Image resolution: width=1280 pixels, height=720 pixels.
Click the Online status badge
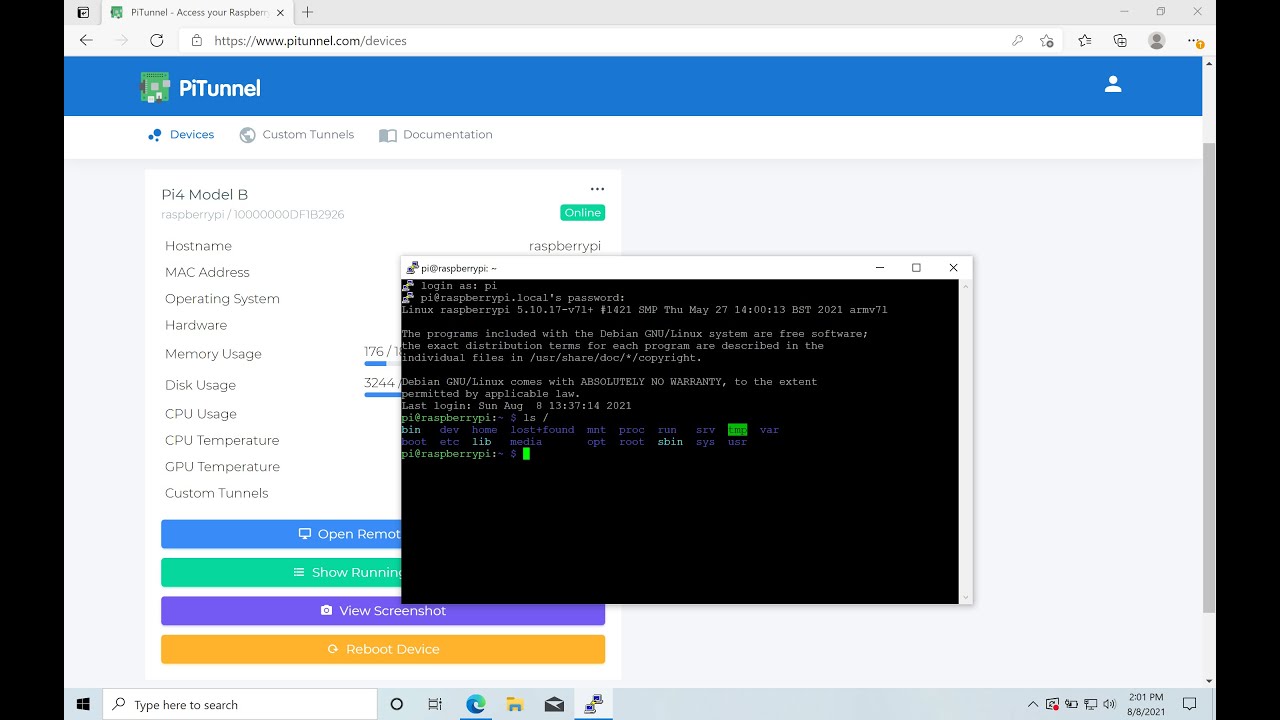coord(582,212)
